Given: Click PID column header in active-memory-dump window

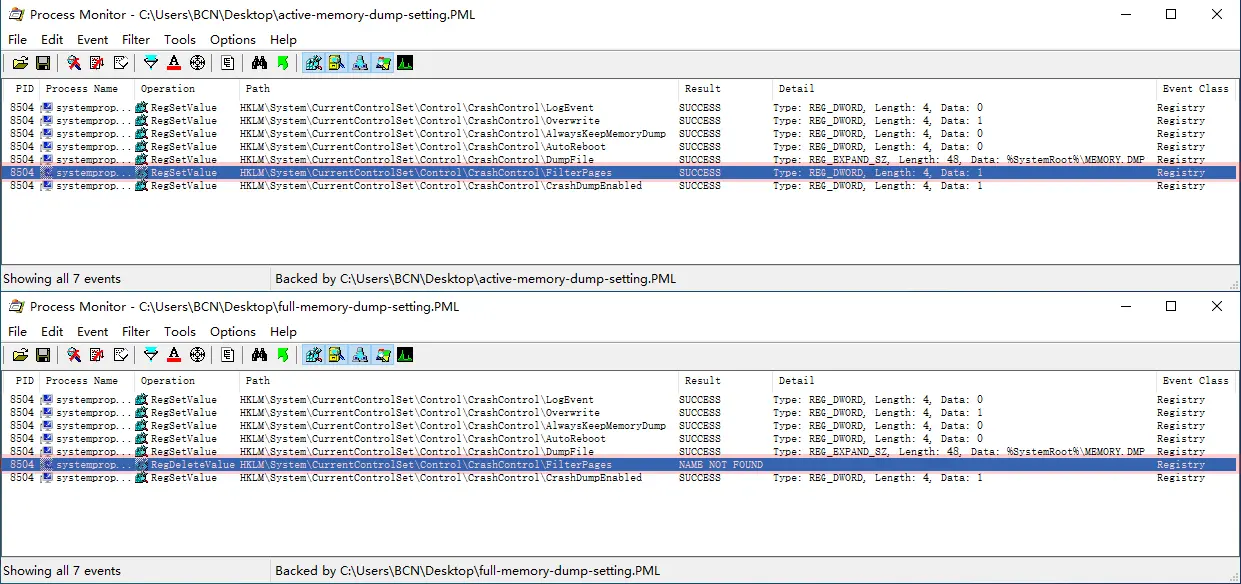Looking at the screenshot, I should pos(22,88).
